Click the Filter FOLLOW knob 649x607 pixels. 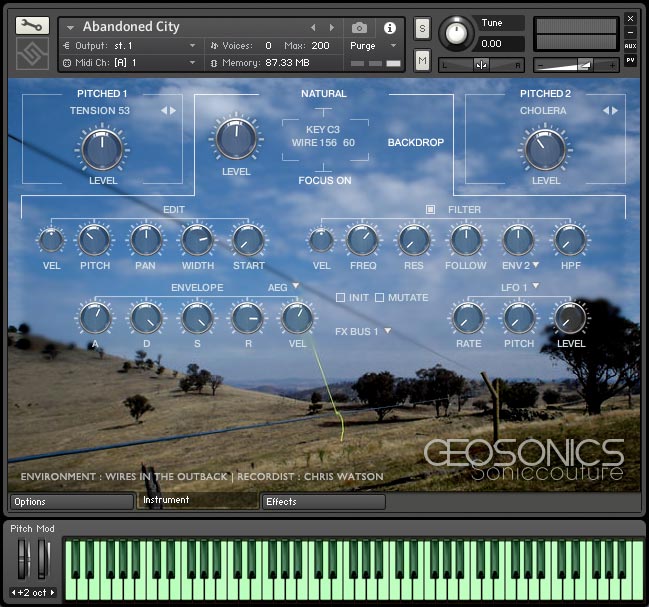[x=466, y=240]
